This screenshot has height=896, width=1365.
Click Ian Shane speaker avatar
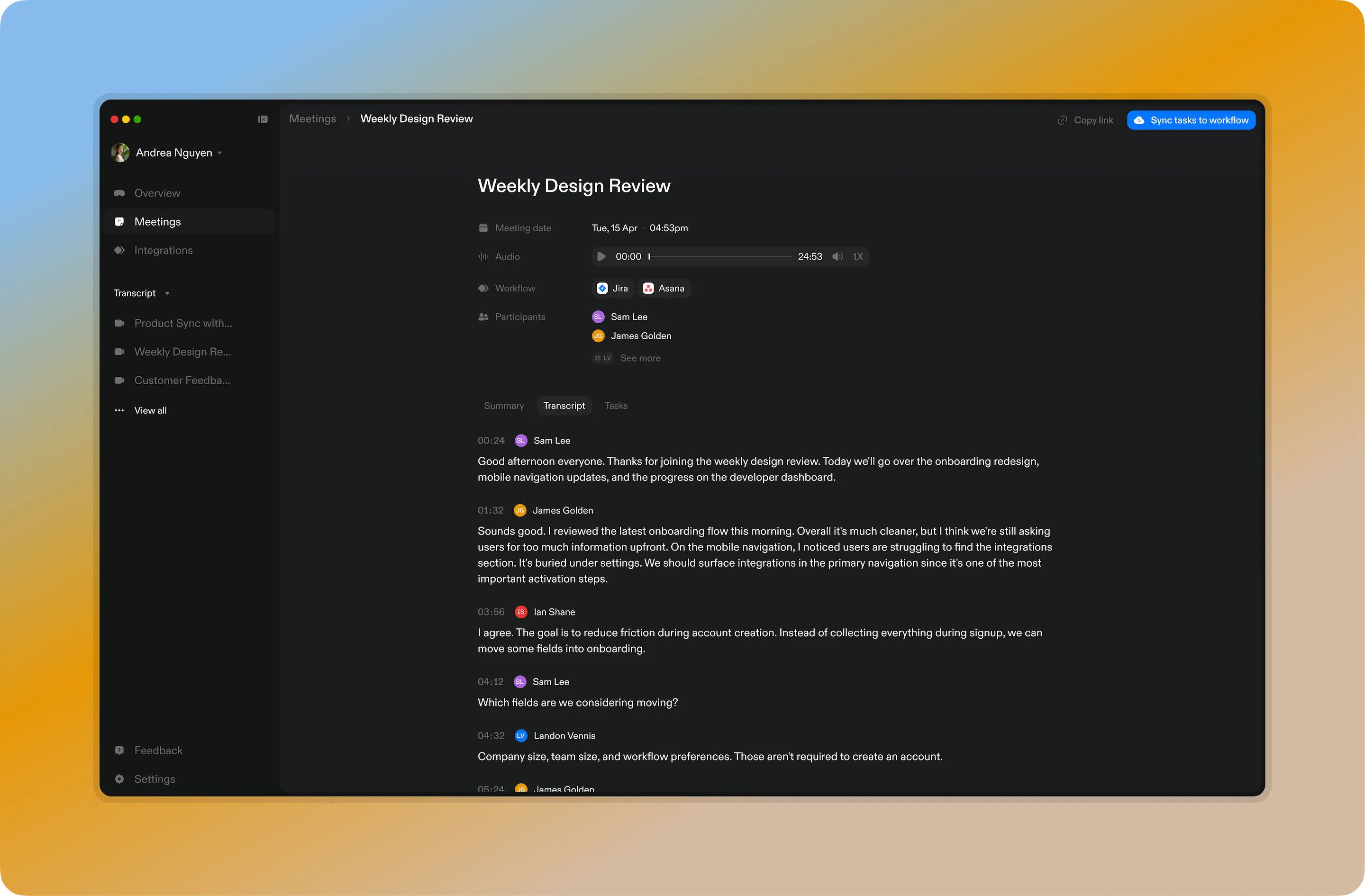(521, 612)
